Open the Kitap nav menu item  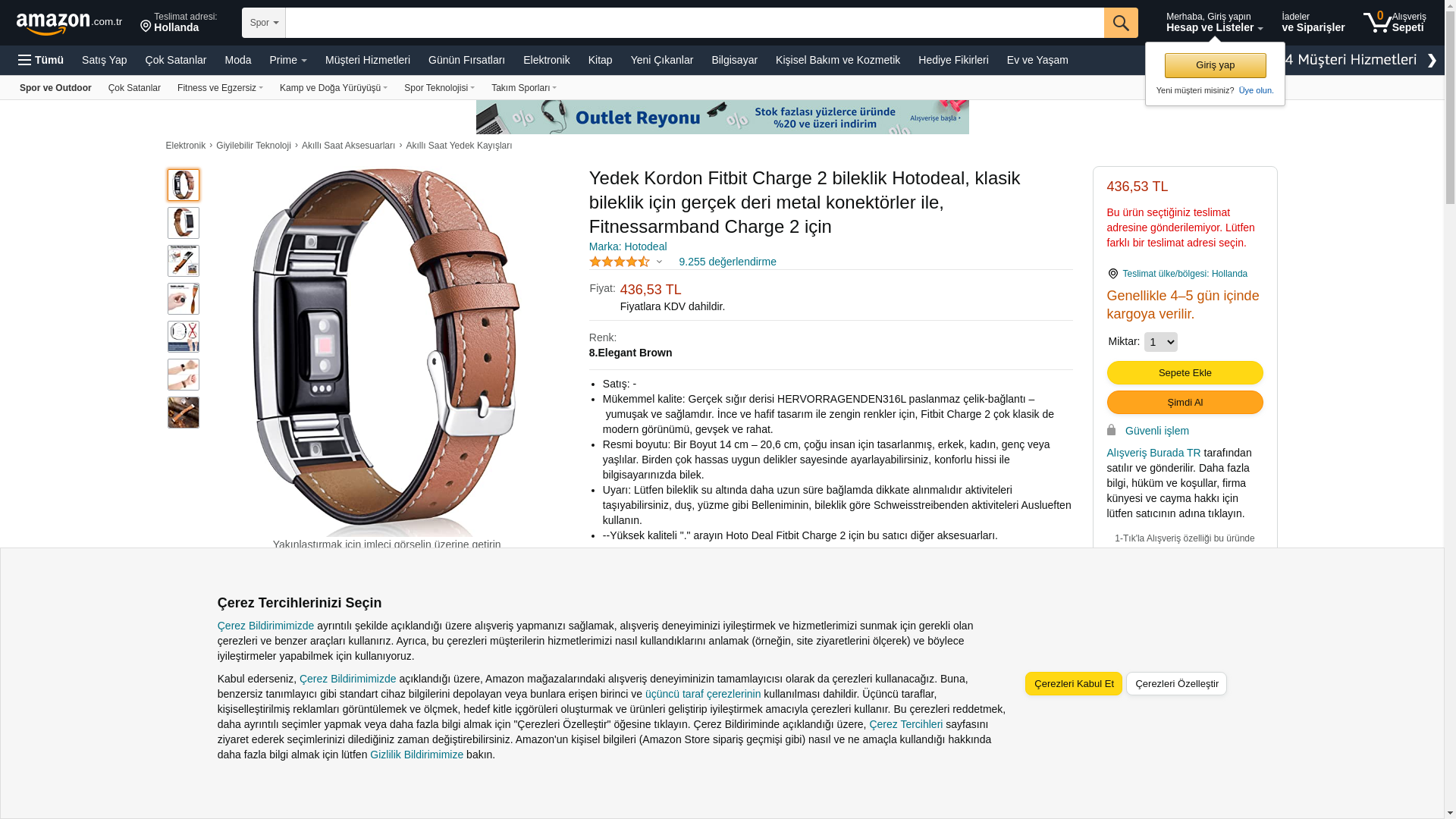(x=600, y=60)
